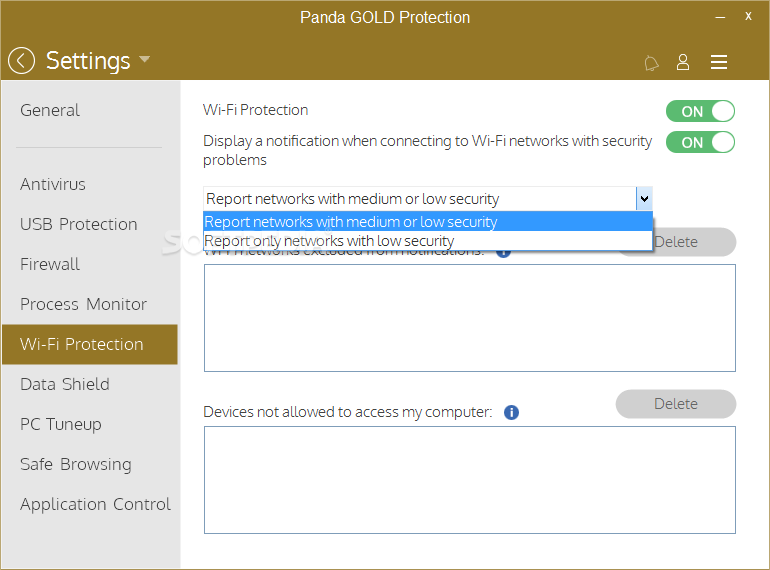Click the Devices not allowed to access label
The image size is (770, 570).
(348, 412)
